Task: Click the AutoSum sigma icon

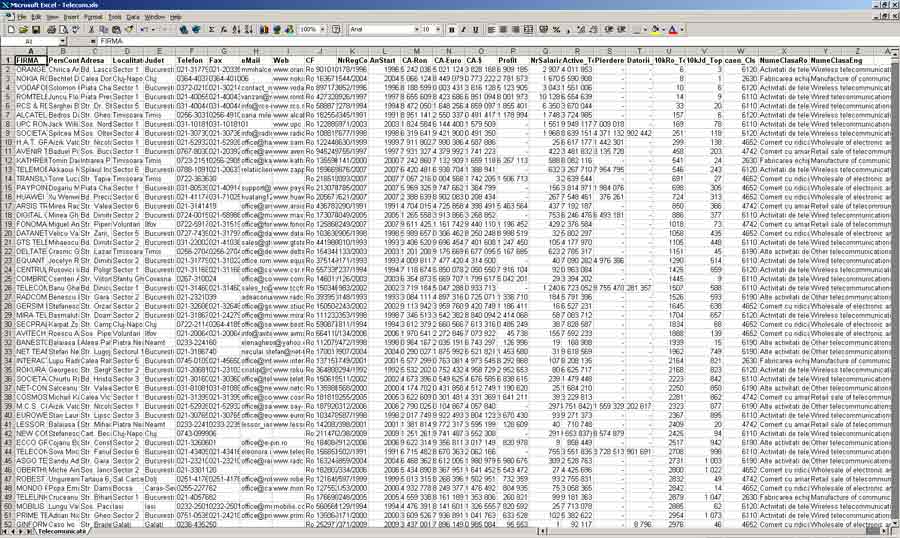Action: coord(211,30)
